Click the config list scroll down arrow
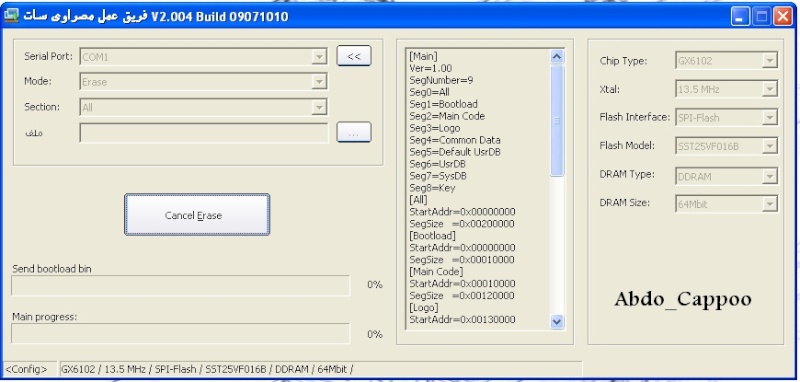 coord(557,321)
